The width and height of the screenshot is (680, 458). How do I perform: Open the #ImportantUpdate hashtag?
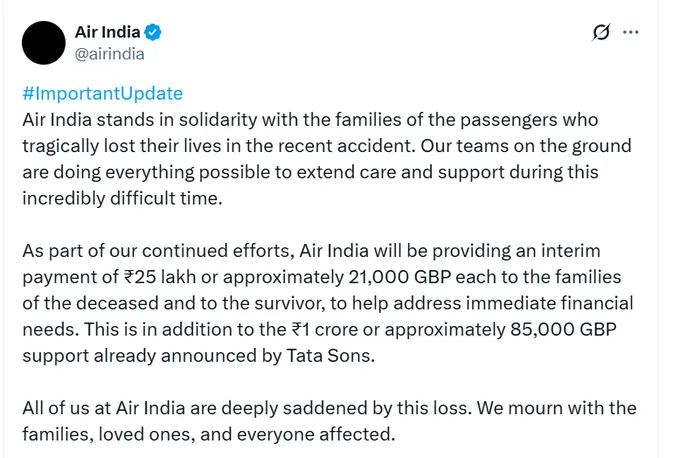[102, 94]
